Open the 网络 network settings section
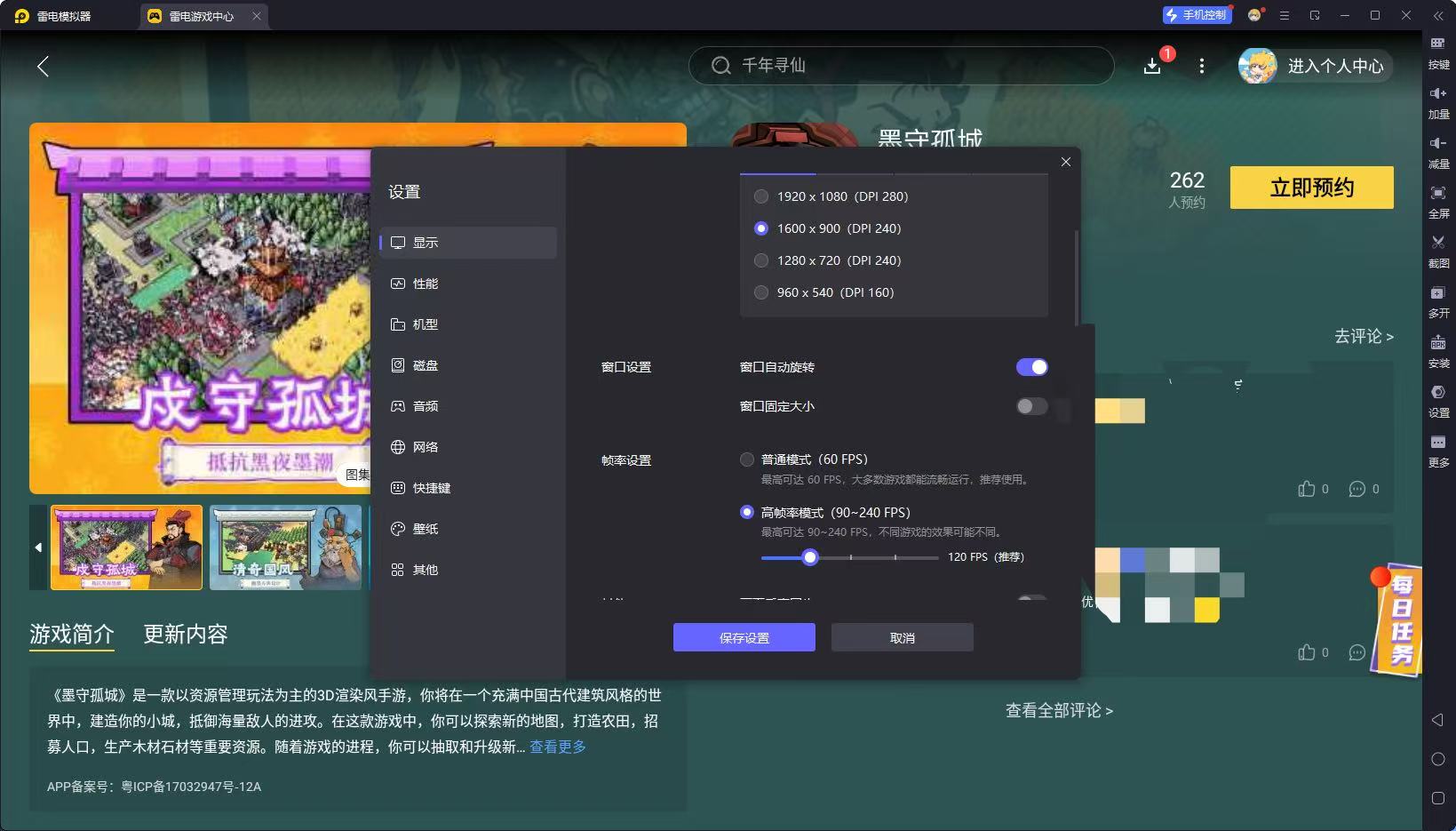Screen dimensions: 1456x831 468,447
